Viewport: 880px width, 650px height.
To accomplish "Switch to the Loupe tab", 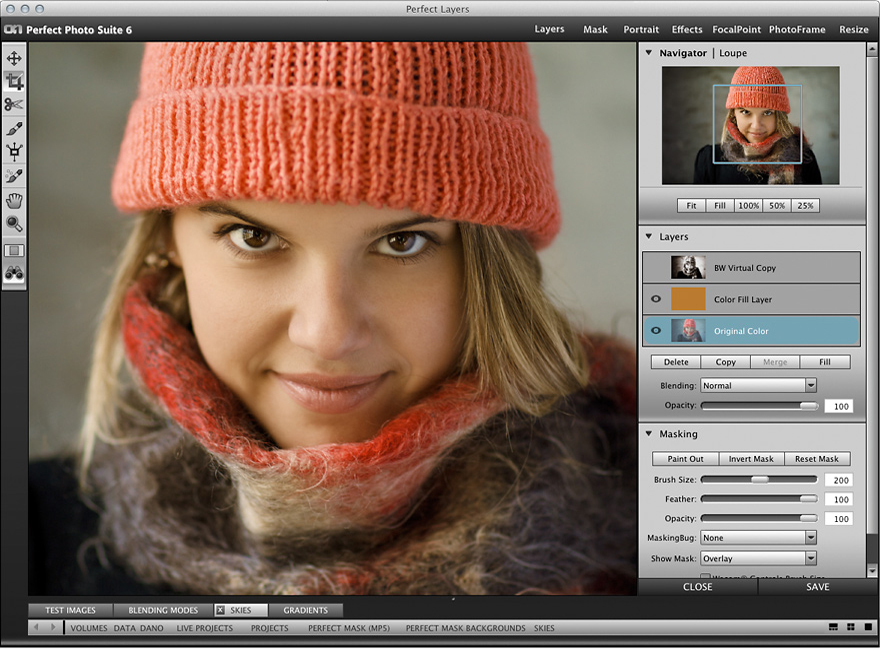I will pos(733,53).
